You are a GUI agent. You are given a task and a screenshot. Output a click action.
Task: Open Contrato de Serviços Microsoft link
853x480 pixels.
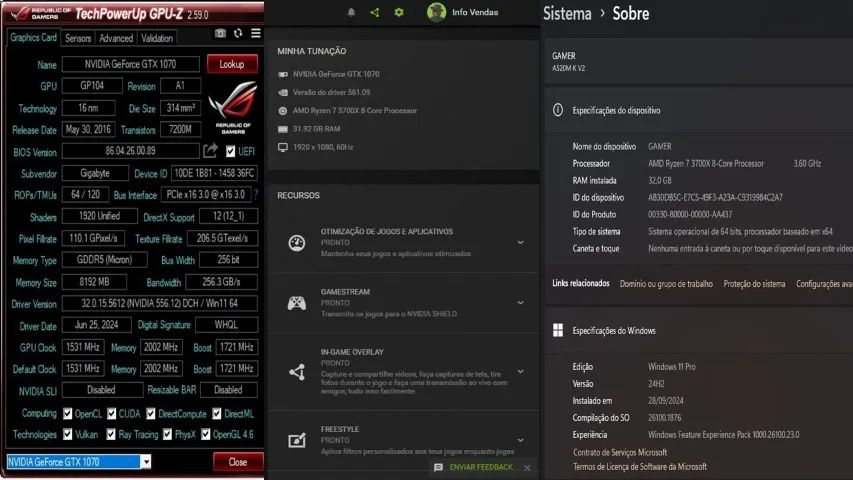coord(620,452)
